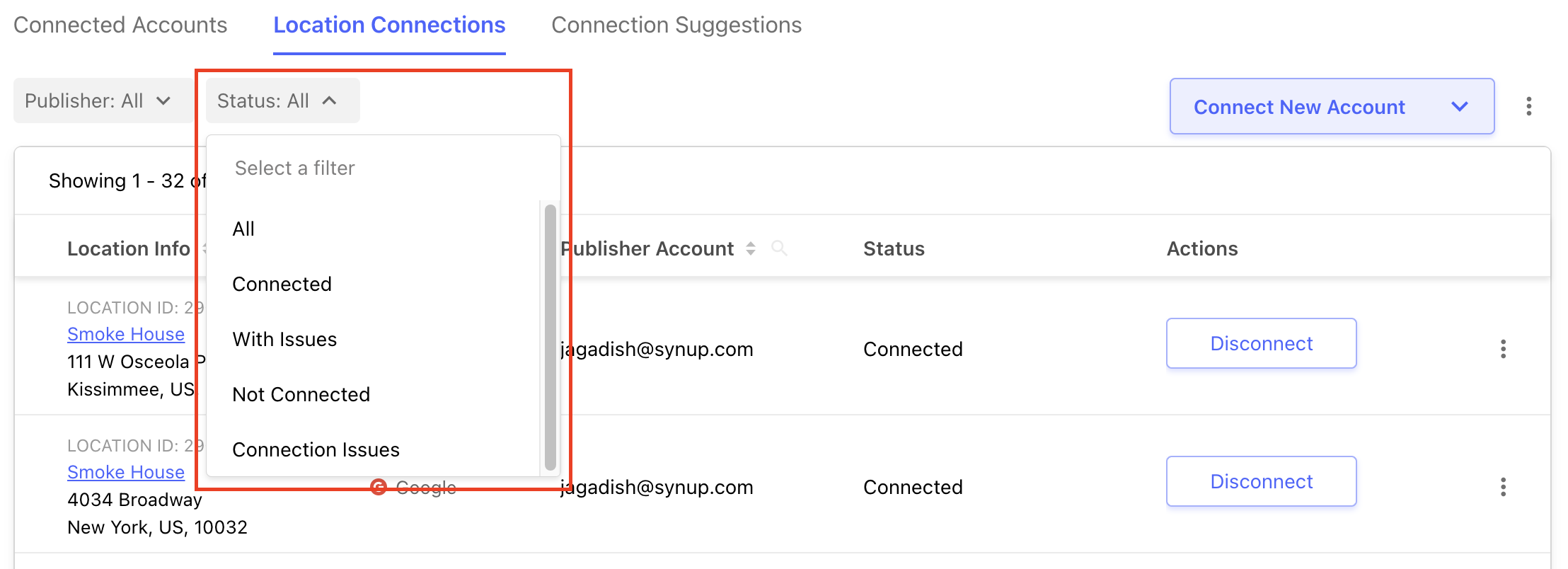The image size is (1568, 569).
Task: Select Location Connections tab
Action: (389, 25)
